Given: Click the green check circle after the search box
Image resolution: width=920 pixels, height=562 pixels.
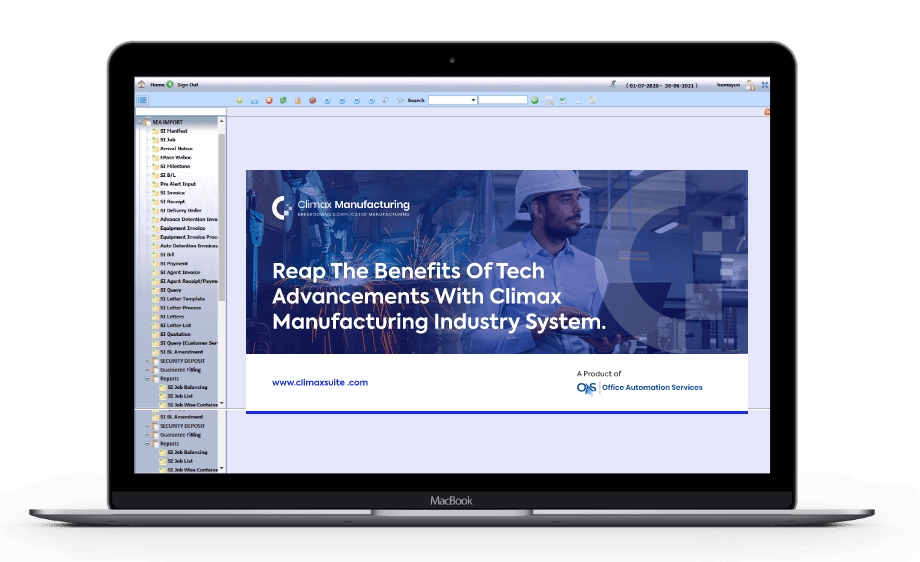Looking at the screenshot, I should (535, 100).
